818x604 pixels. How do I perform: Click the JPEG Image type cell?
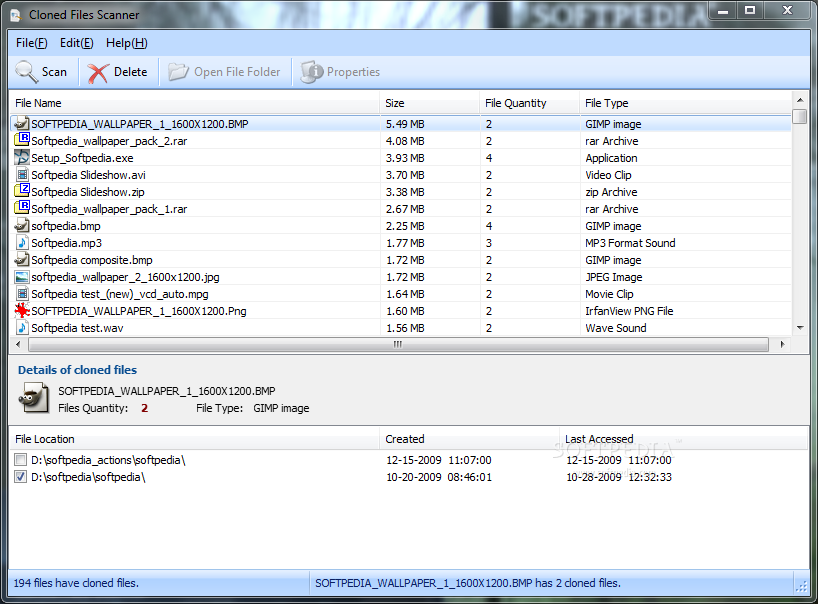614,277
